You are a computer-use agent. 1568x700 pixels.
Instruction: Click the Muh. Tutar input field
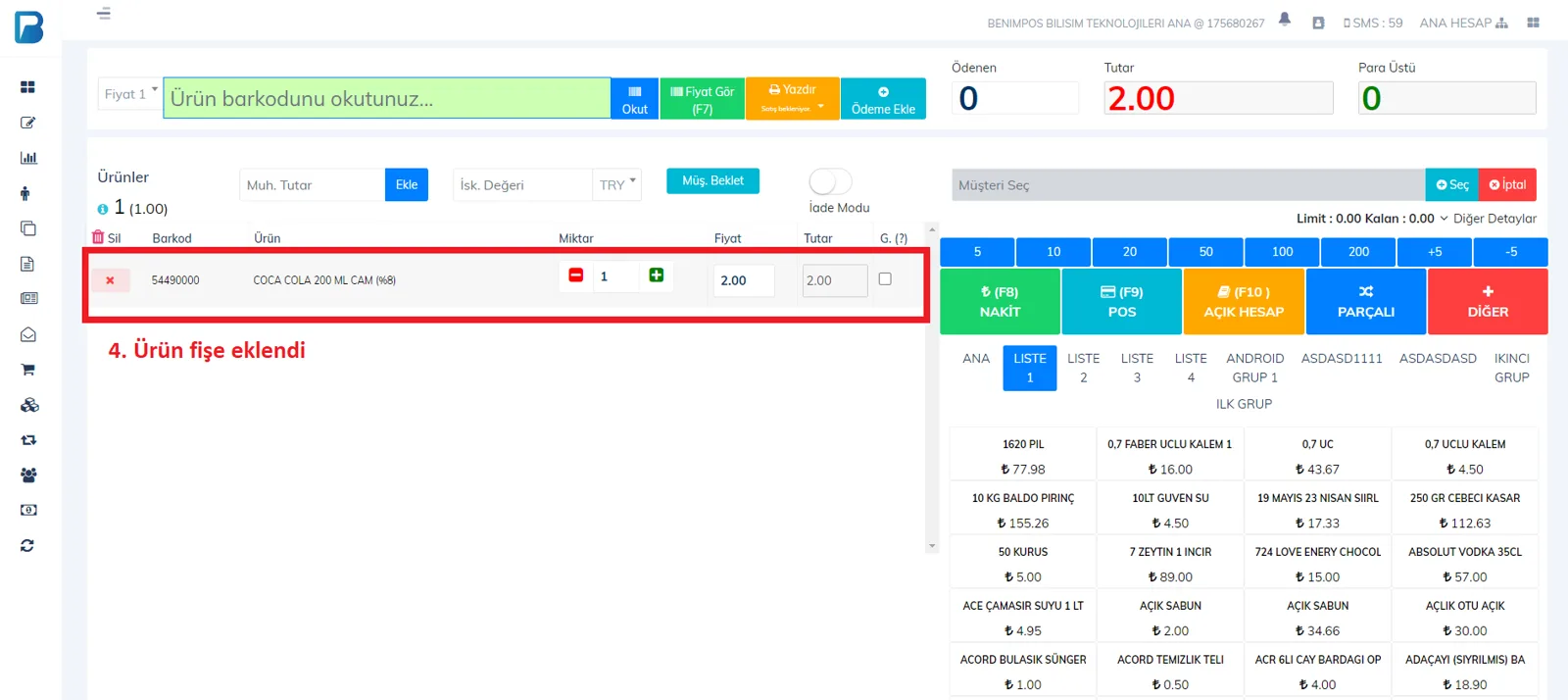pos(313,184)
